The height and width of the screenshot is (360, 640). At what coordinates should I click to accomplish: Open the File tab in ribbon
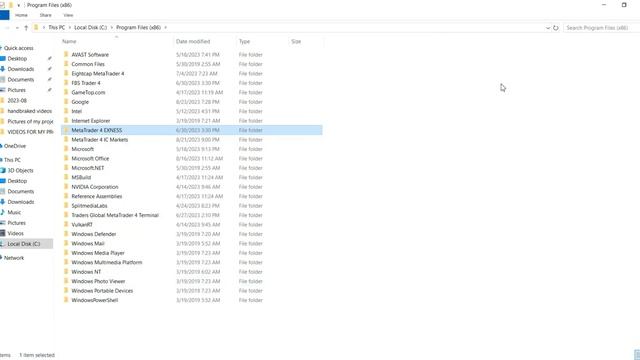(x=4, y=15)
